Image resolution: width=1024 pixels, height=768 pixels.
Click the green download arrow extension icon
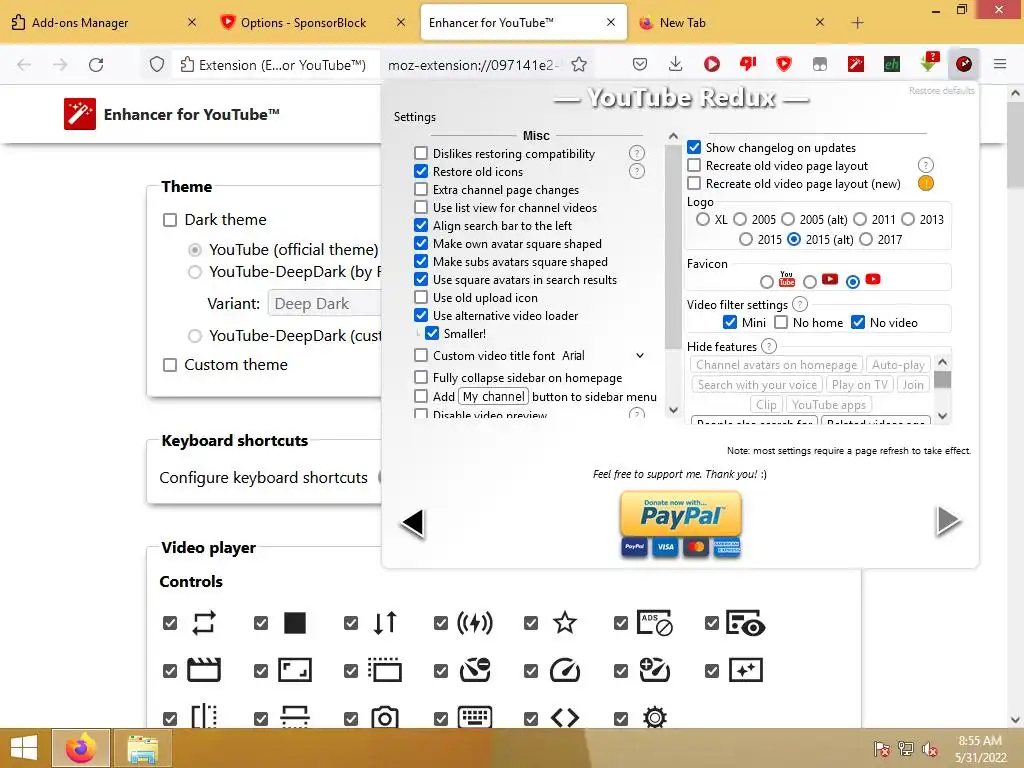click(x=929, y=63)
